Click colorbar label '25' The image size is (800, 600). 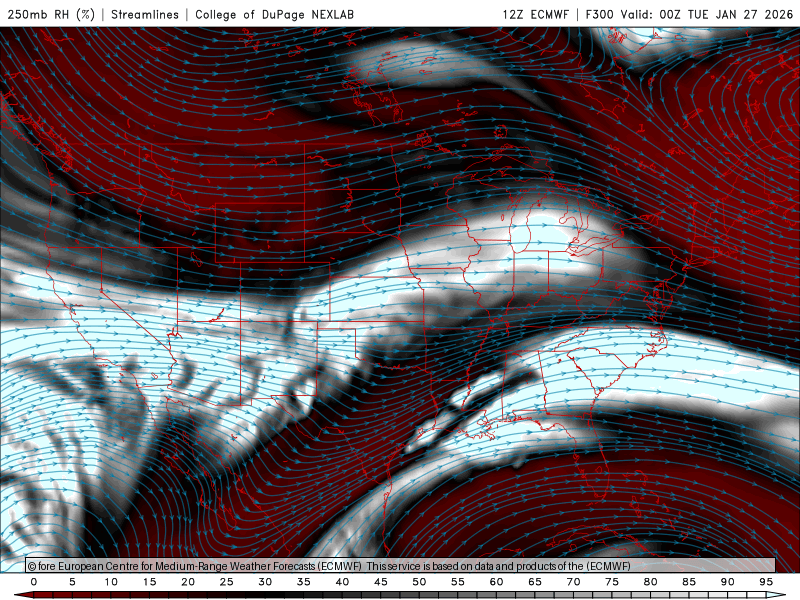point(227,582)
